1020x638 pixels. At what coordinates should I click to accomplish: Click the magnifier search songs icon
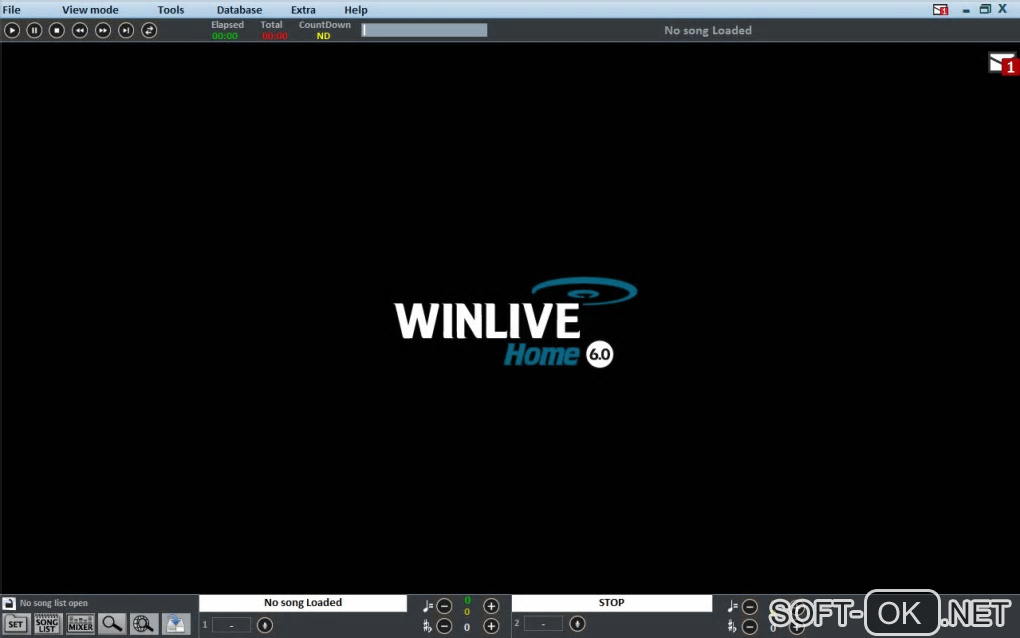(112, 624)
